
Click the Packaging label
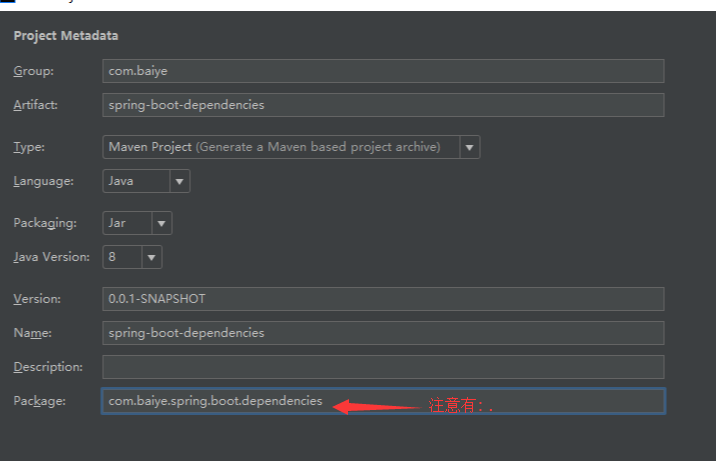click(45, 223)
